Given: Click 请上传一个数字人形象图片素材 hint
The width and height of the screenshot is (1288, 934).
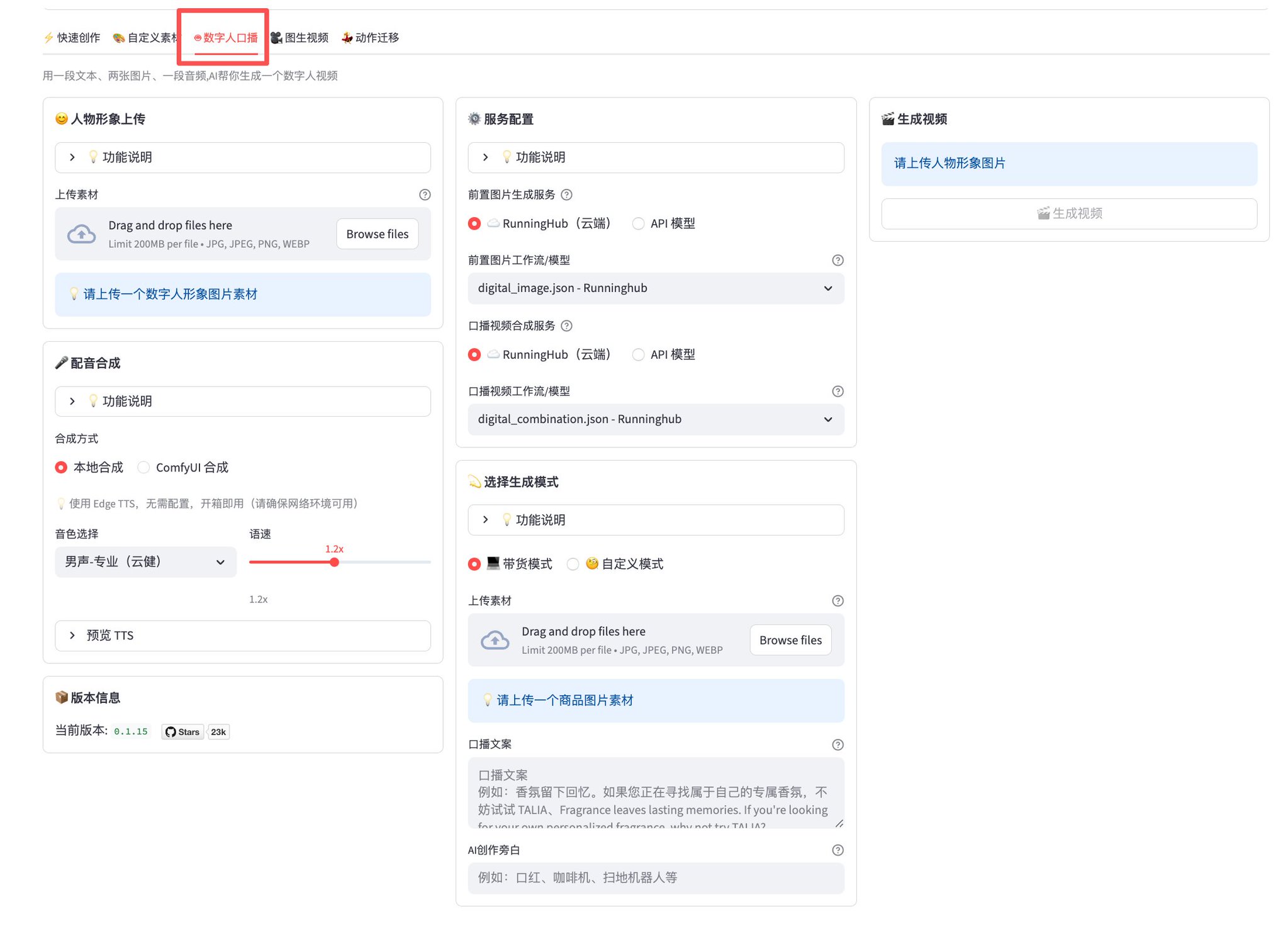Looking at the screenshot, I should point(243,295).
